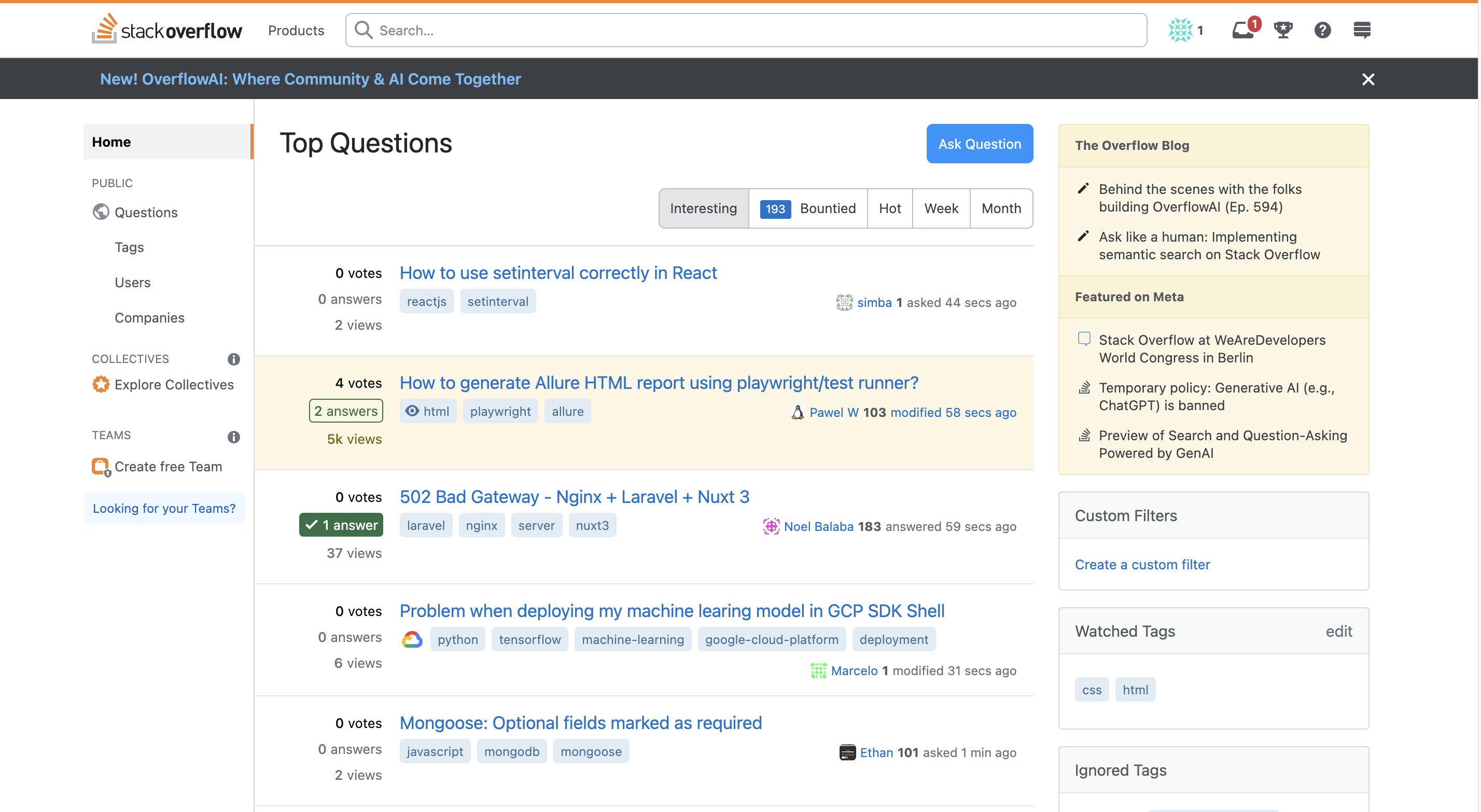Click the mongodb tag
The image size is (1481, 812).
pos(512,752)
